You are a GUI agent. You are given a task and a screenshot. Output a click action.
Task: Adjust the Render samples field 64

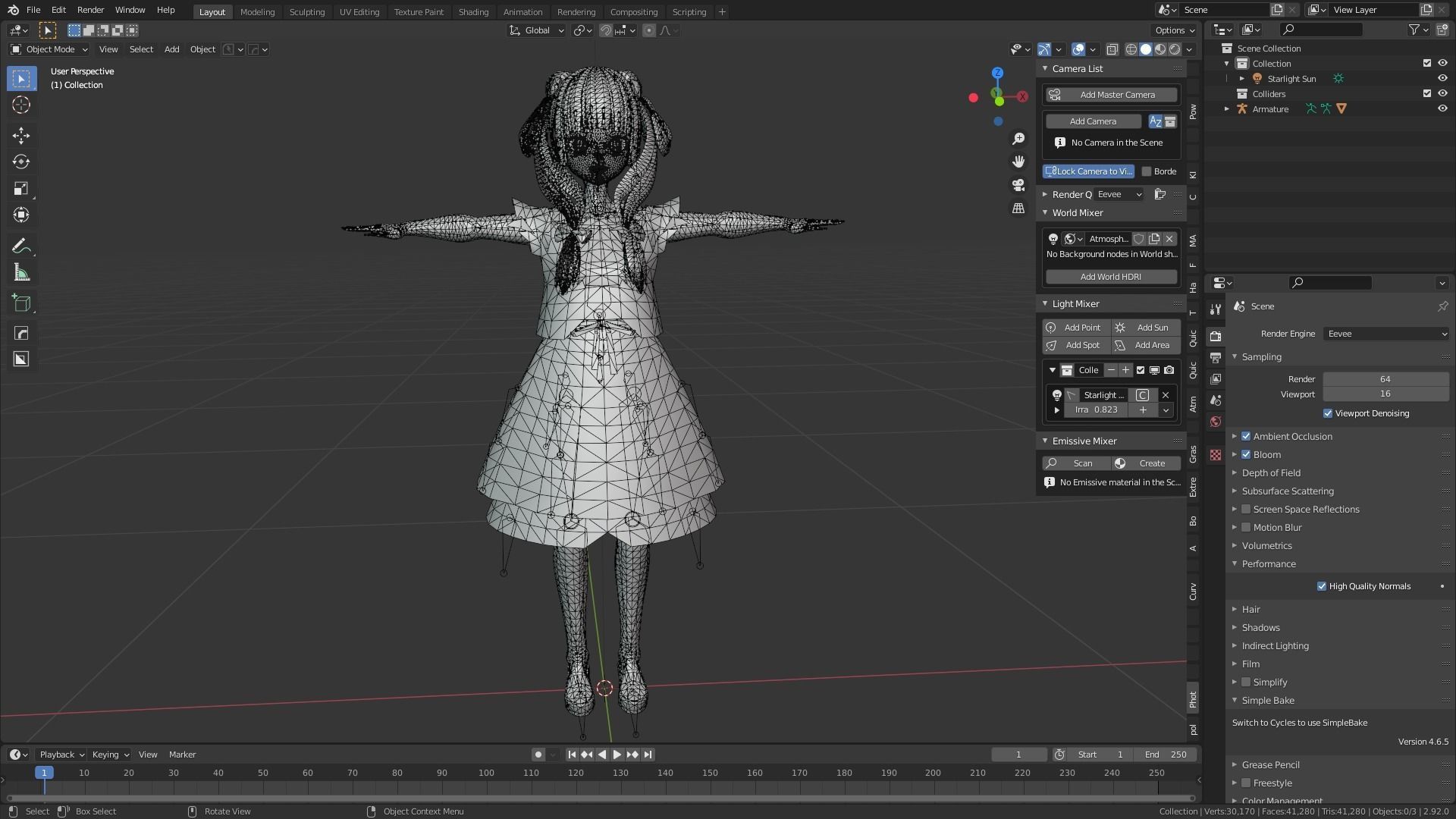pyautogui.click(x=1385, y=379)
